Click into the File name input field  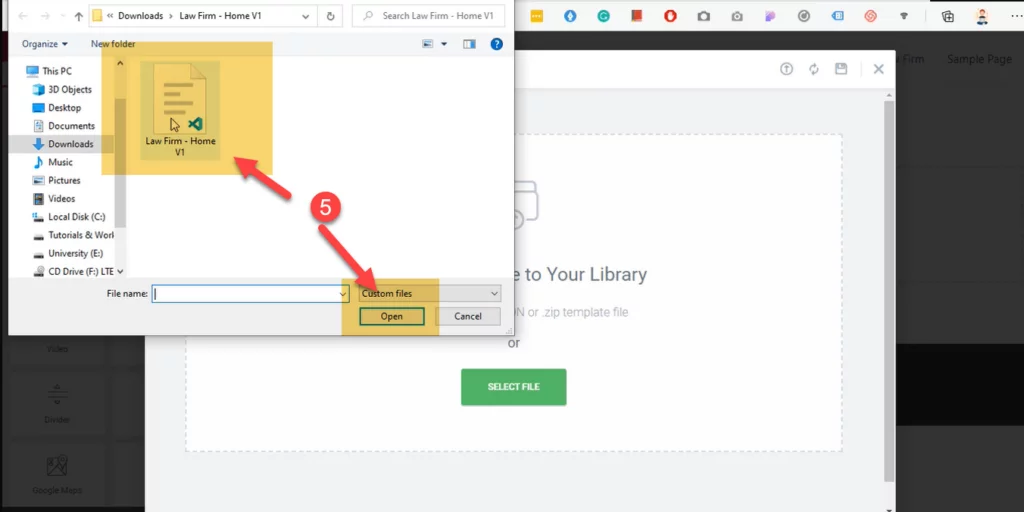(246, 294)
